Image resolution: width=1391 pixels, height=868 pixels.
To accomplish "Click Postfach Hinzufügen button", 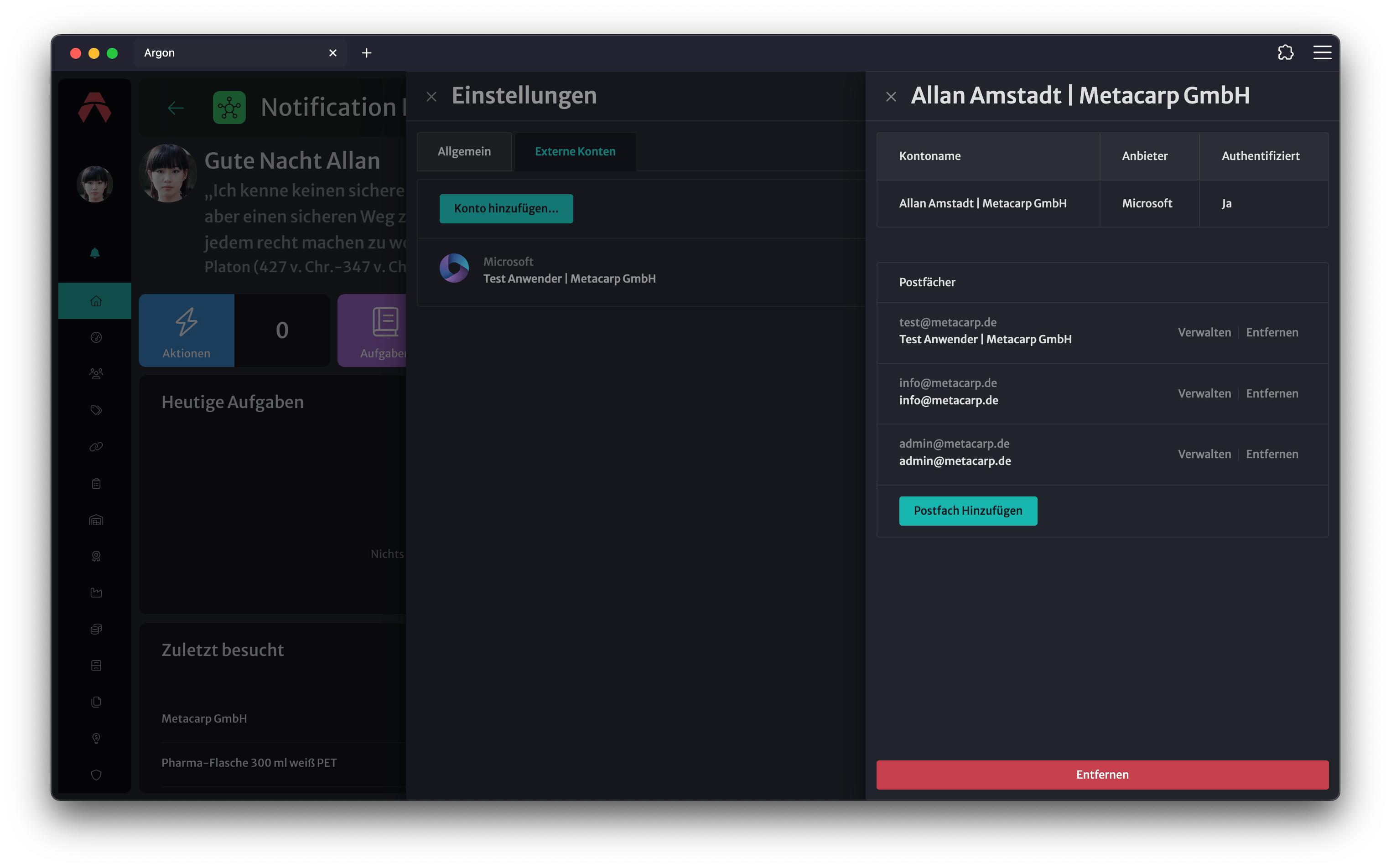I will [968, 510].
